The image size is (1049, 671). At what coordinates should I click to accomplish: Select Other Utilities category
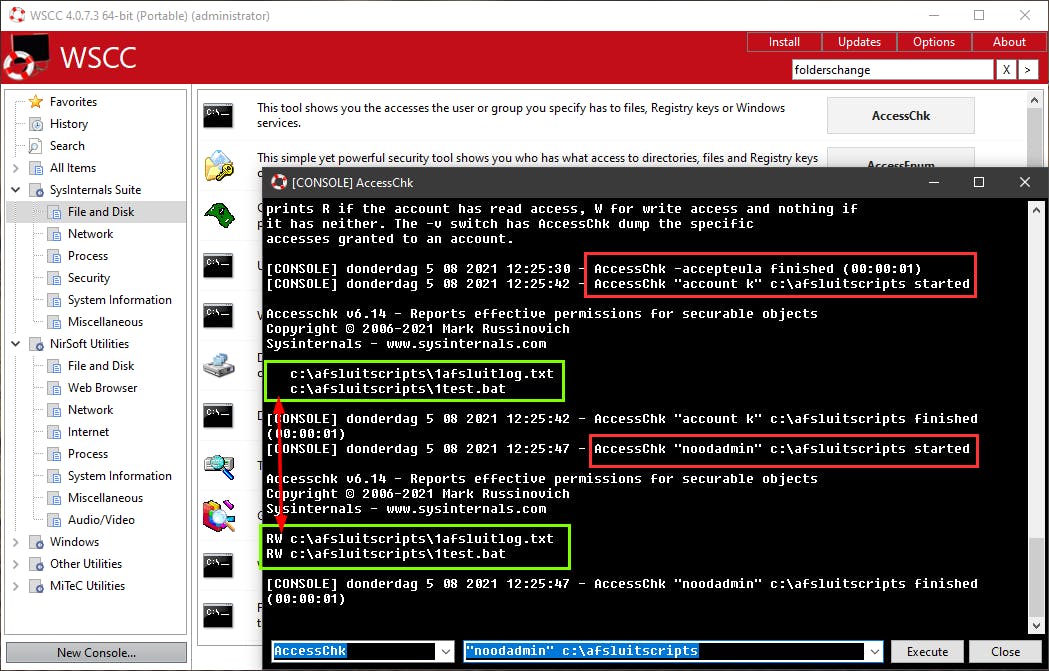86,564
